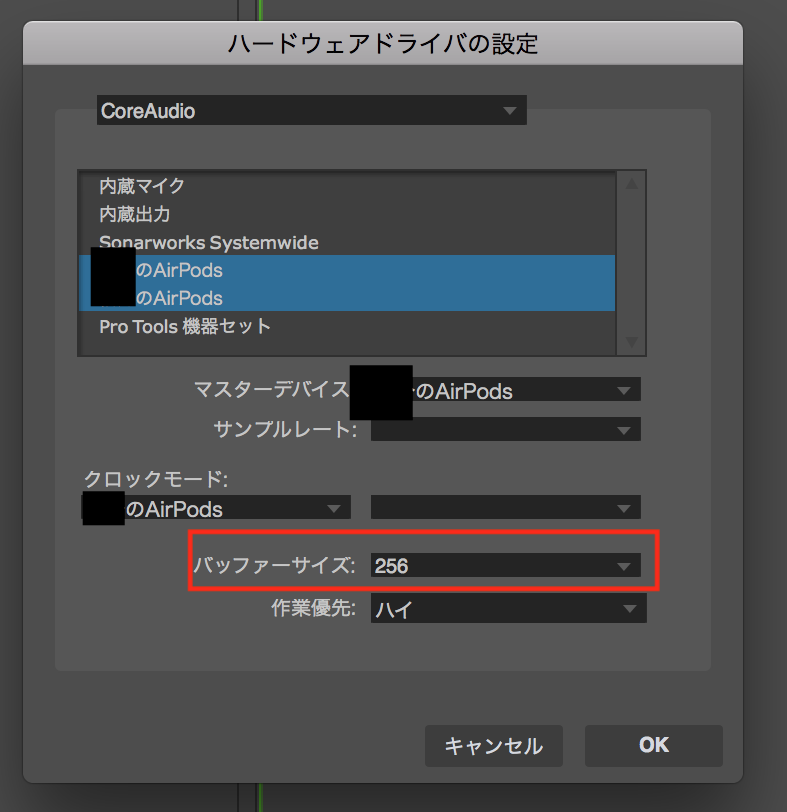Select 内蔵マイク in the device list
787x812 pixels.
[x=141, y=186]
